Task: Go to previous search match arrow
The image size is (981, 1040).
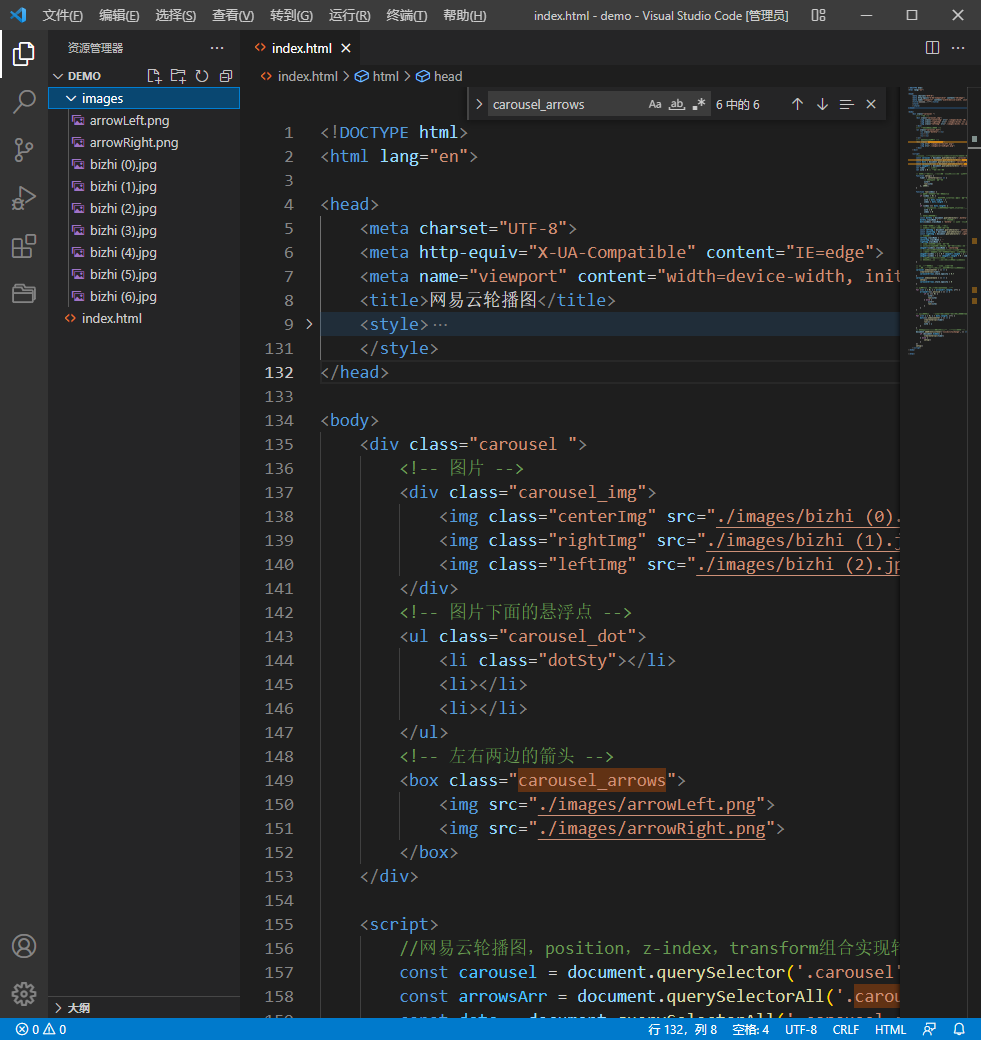Action: tap(797, 104)
